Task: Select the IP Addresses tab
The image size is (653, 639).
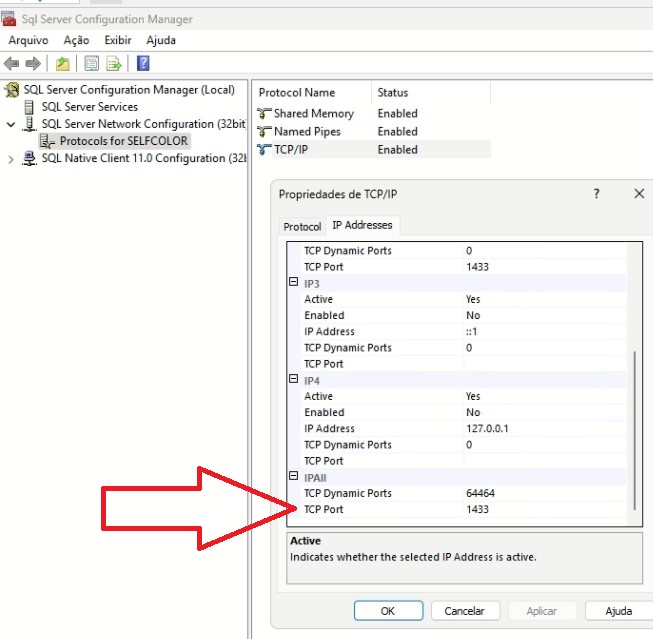Action: [x=362, y=225]
